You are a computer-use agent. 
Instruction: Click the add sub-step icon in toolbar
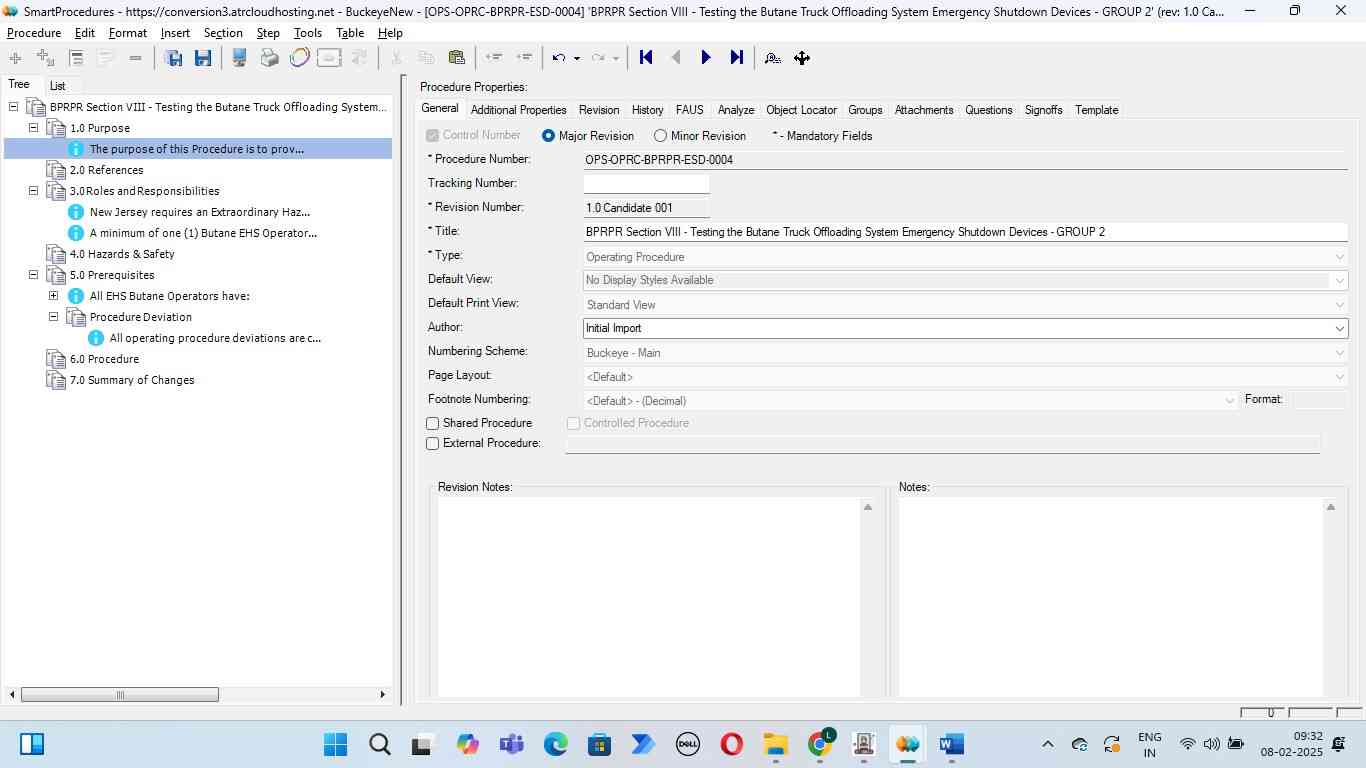(x=45, y=58)
